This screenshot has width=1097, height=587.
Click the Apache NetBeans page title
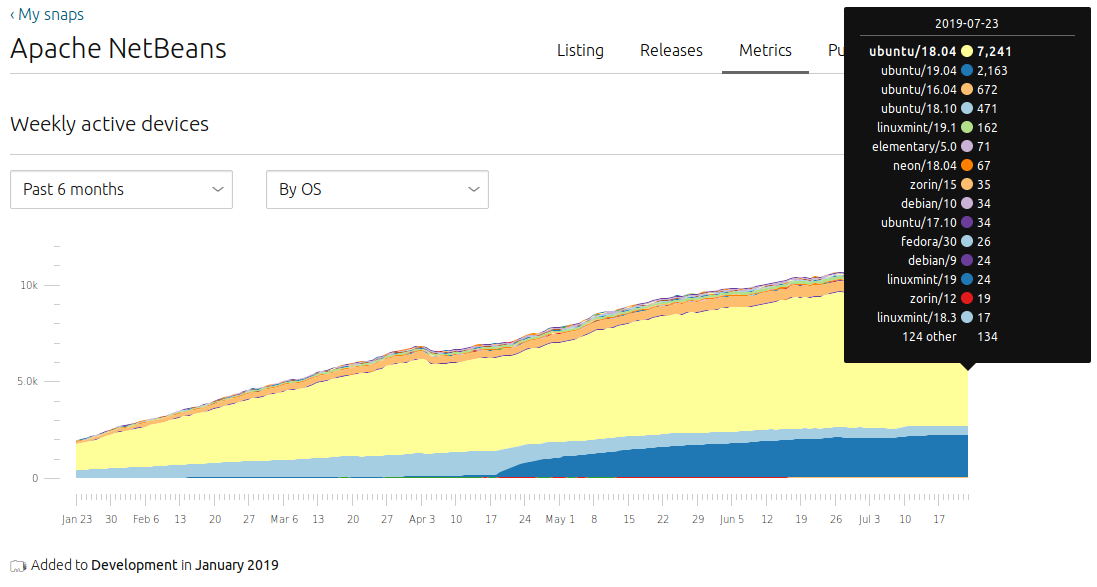tap(118, 49)
